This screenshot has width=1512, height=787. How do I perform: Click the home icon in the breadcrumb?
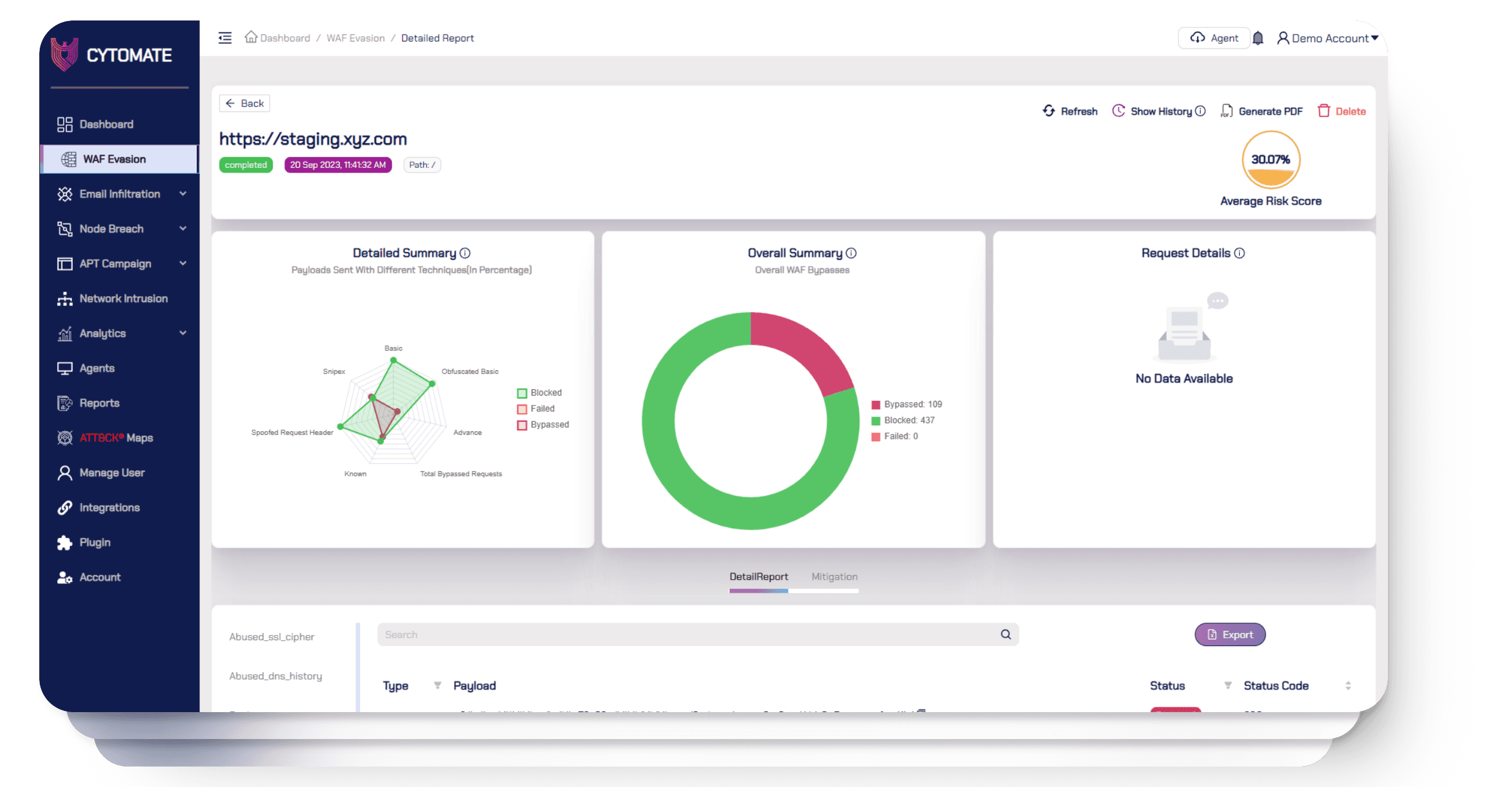pos(251,37)
